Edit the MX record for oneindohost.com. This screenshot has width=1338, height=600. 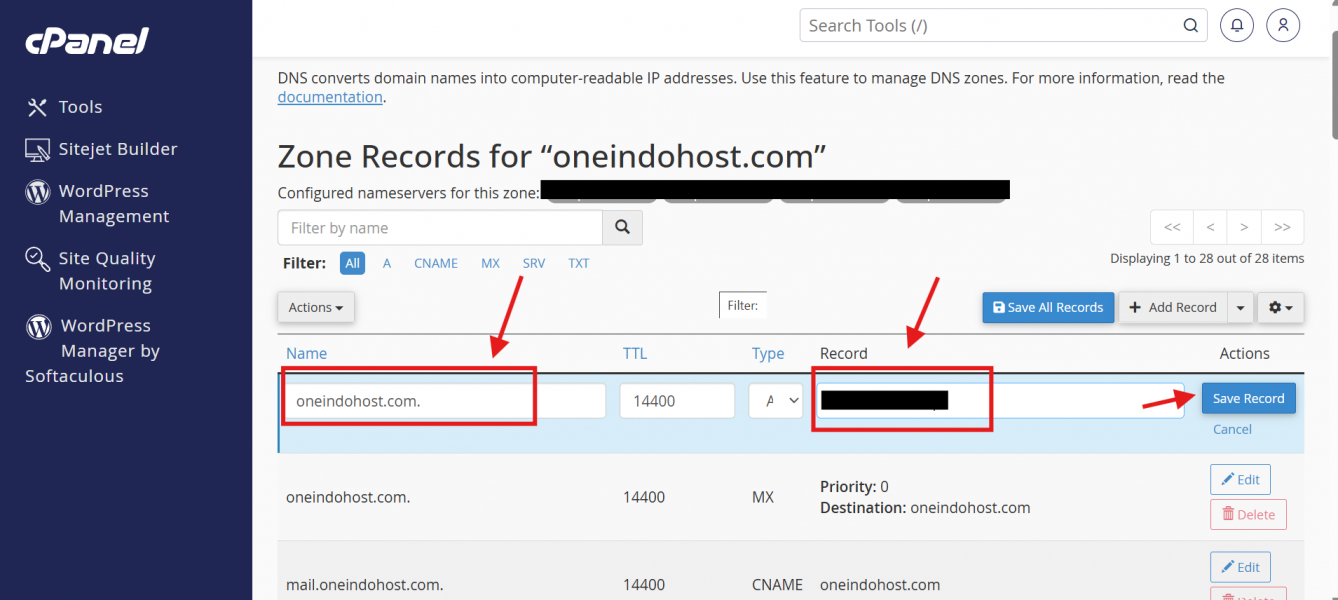1240,480
